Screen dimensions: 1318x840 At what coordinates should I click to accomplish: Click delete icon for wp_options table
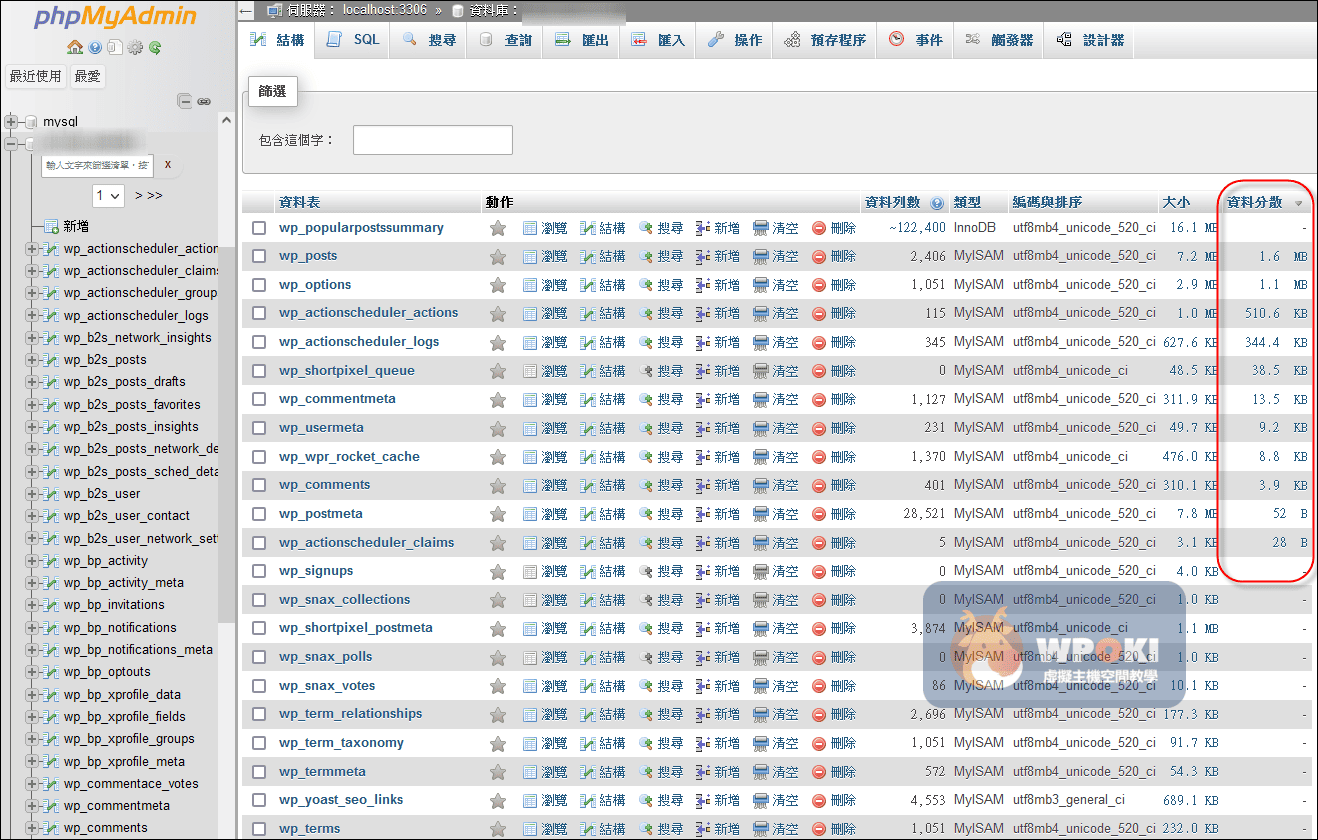click(819, 286)
